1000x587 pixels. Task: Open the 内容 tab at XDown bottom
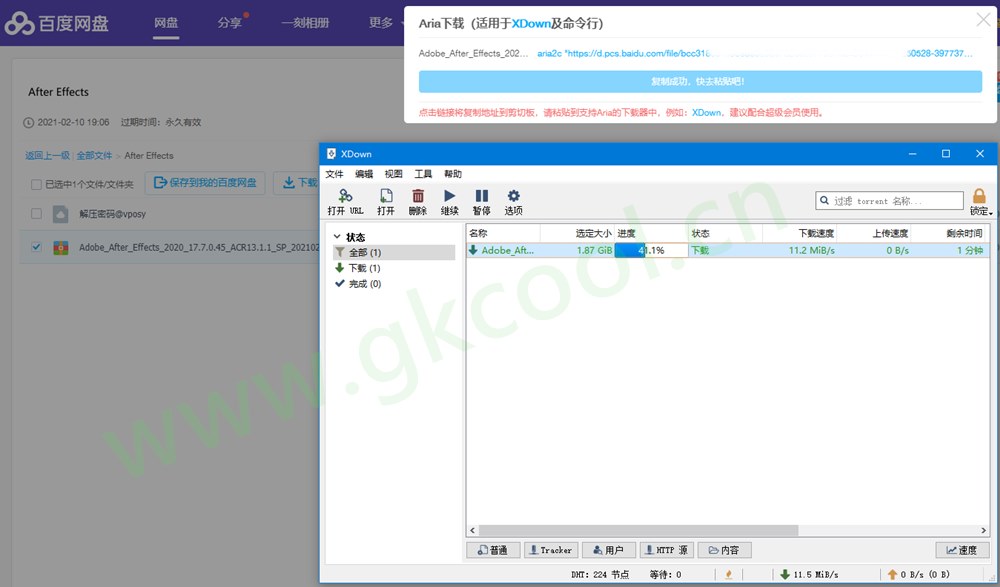pyautogui.click(x=724, y=550)
